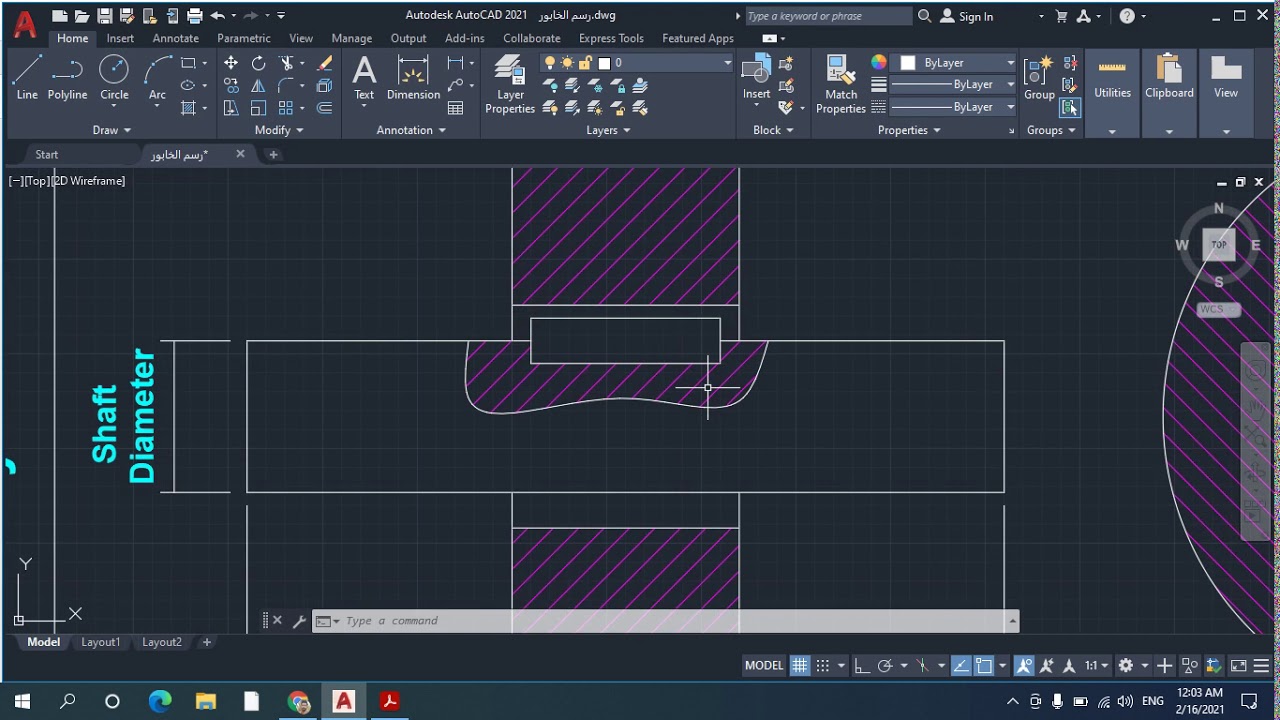Open the Dimension tool

click(x=413, y=77)
